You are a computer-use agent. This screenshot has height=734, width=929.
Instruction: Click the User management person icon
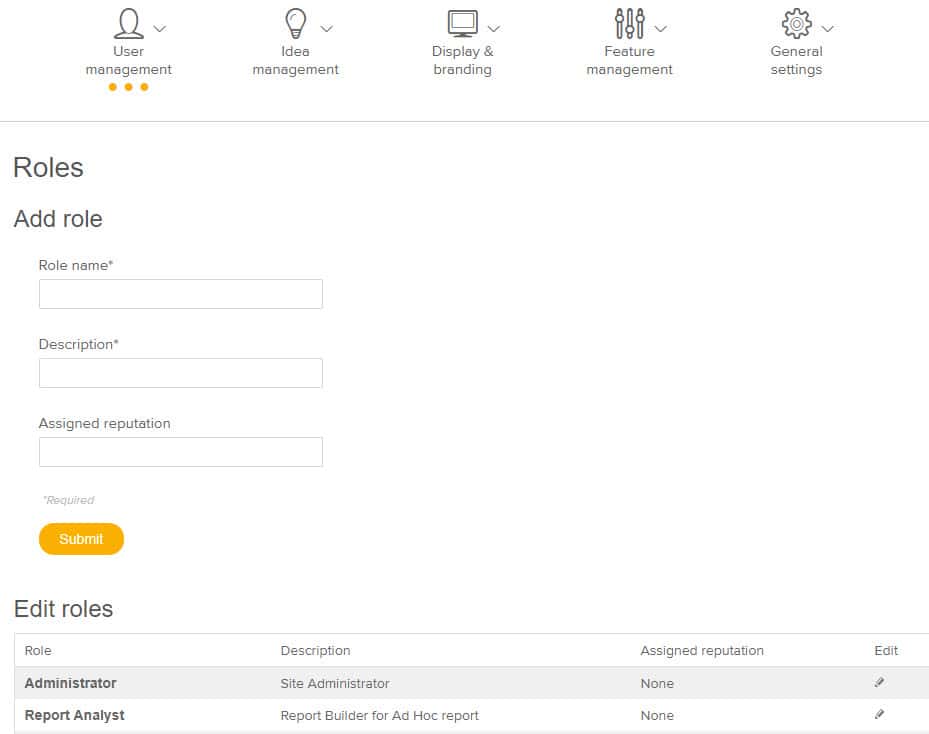[x=129, y=23]
